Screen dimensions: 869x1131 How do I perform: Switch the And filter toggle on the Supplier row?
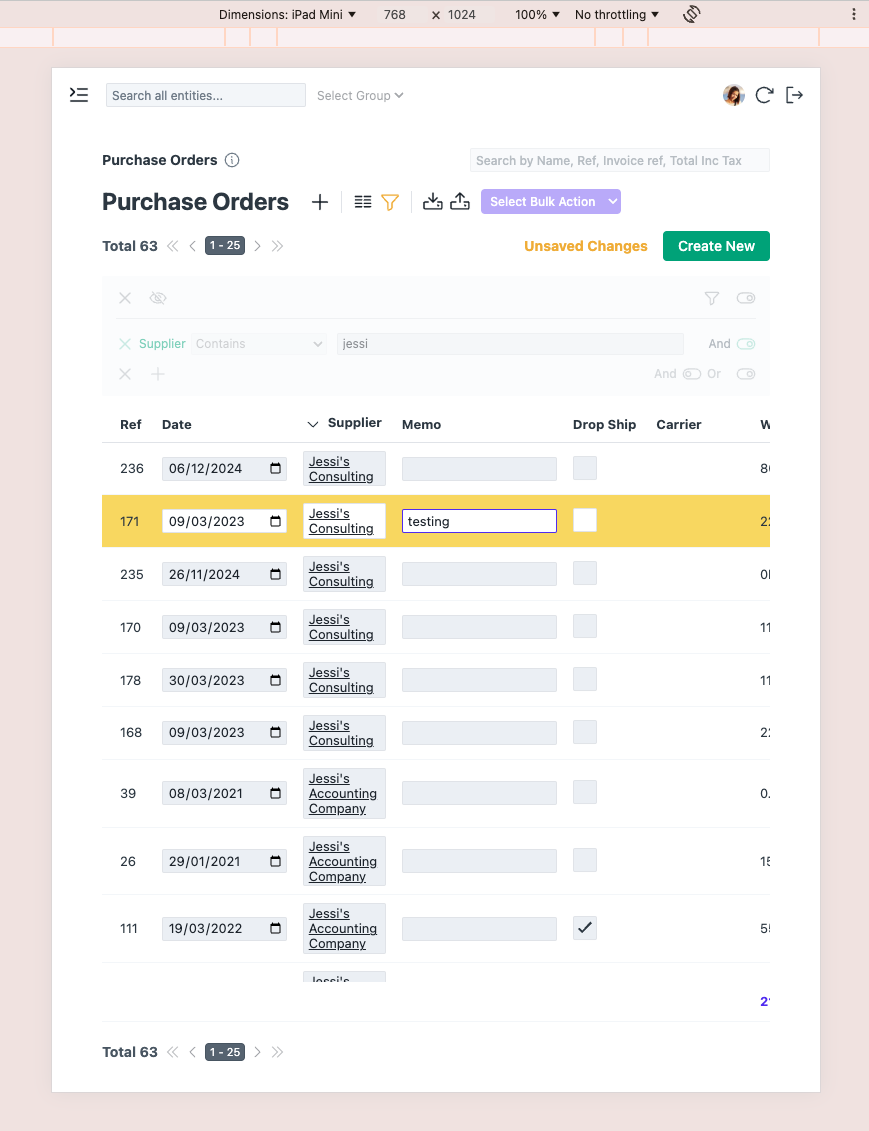[x=745, y=343]
